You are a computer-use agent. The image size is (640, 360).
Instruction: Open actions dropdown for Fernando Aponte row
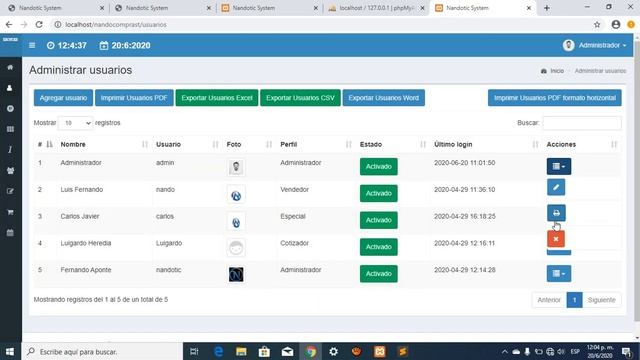[x=559, y=273]
